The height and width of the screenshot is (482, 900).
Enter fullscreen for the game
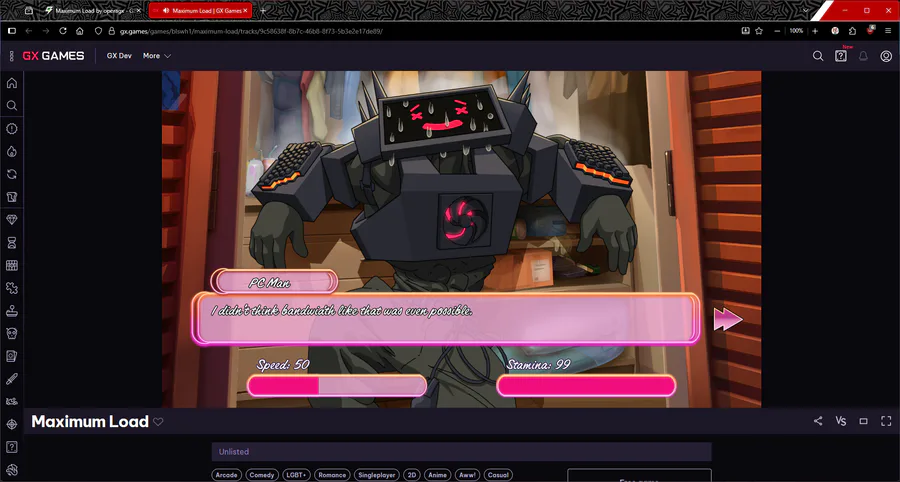pyautogui.click(x=886, y=421)
